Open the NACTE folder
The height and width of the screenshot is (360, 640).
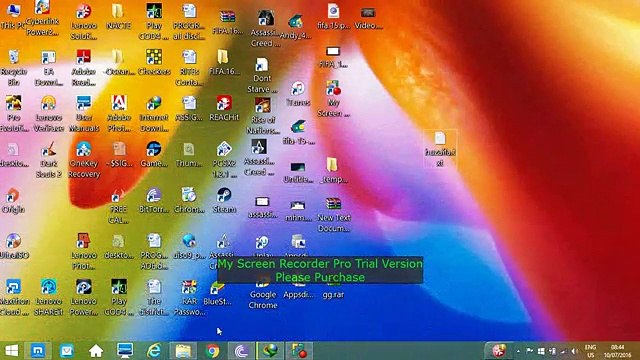118,16
